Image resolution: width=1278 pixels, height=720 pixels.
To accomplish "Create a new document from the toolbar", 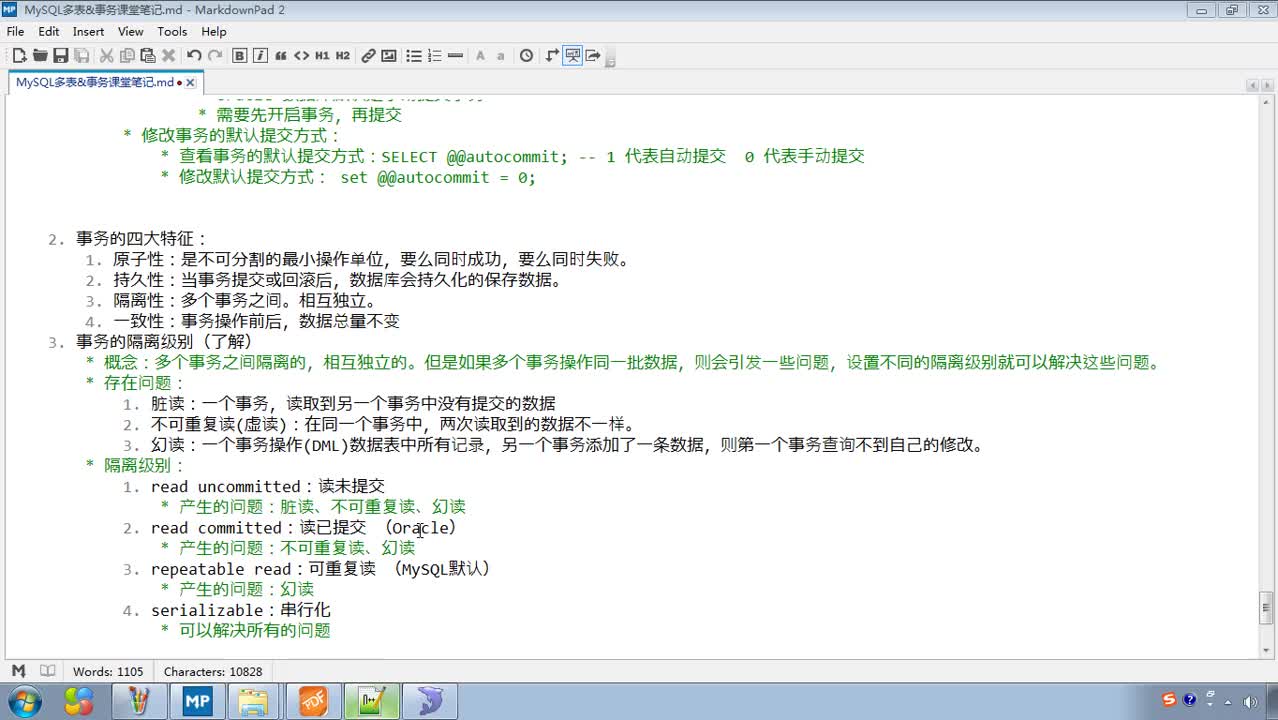I will coord(19,56).
